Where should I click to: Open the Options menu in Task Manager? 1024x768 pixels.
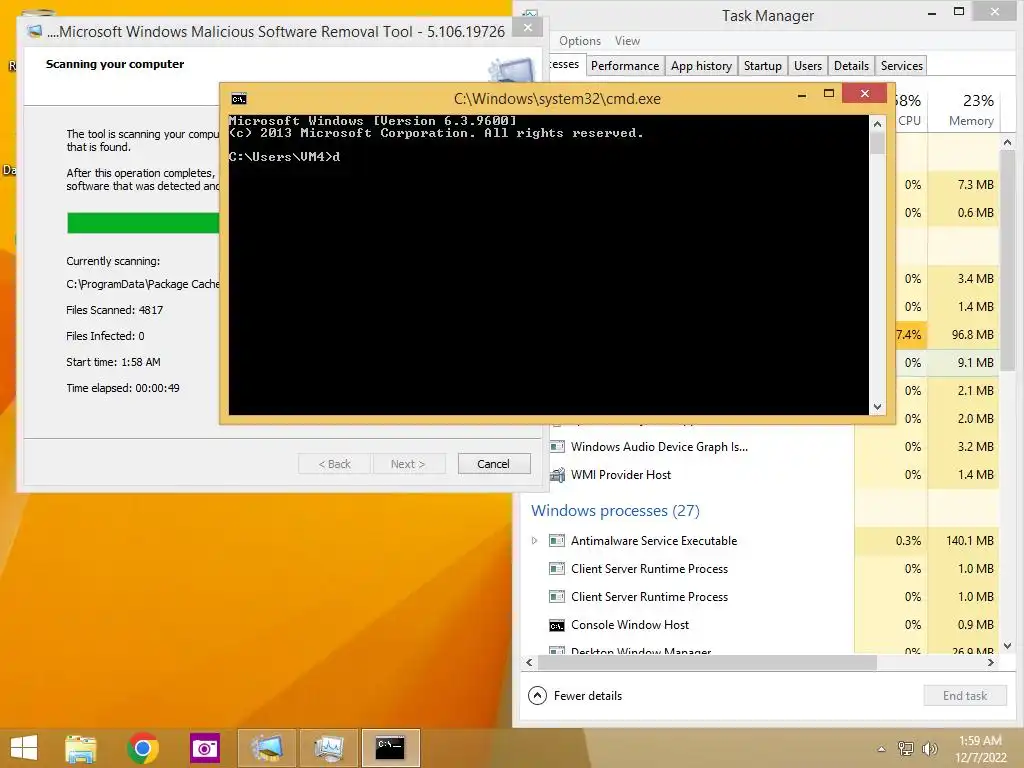pyautogui.click(x=579, y=40)
